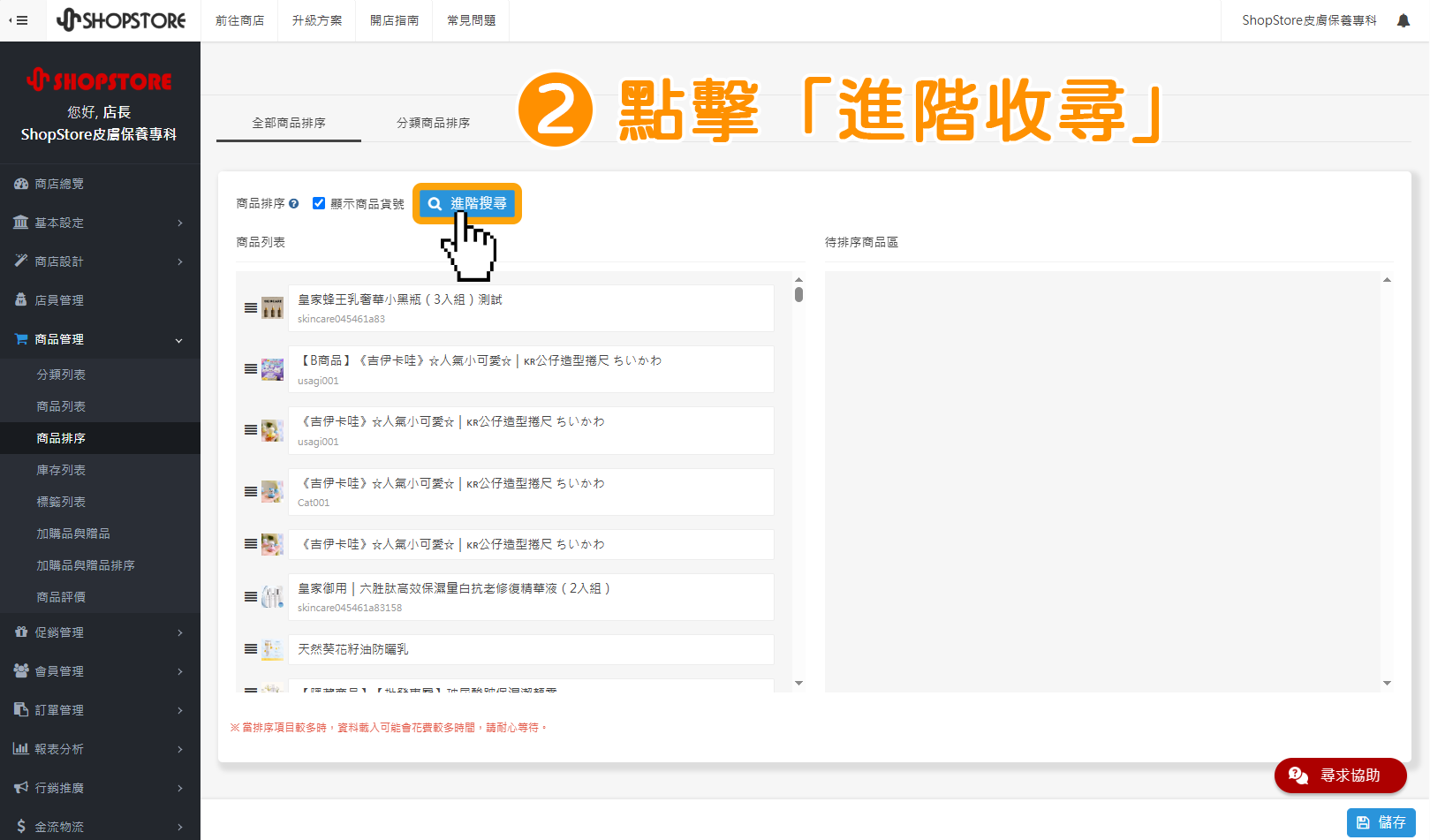Open 商店總覽 dashboard icon
The width and height of the screenshot is (1430, 840).
[21, 184]
